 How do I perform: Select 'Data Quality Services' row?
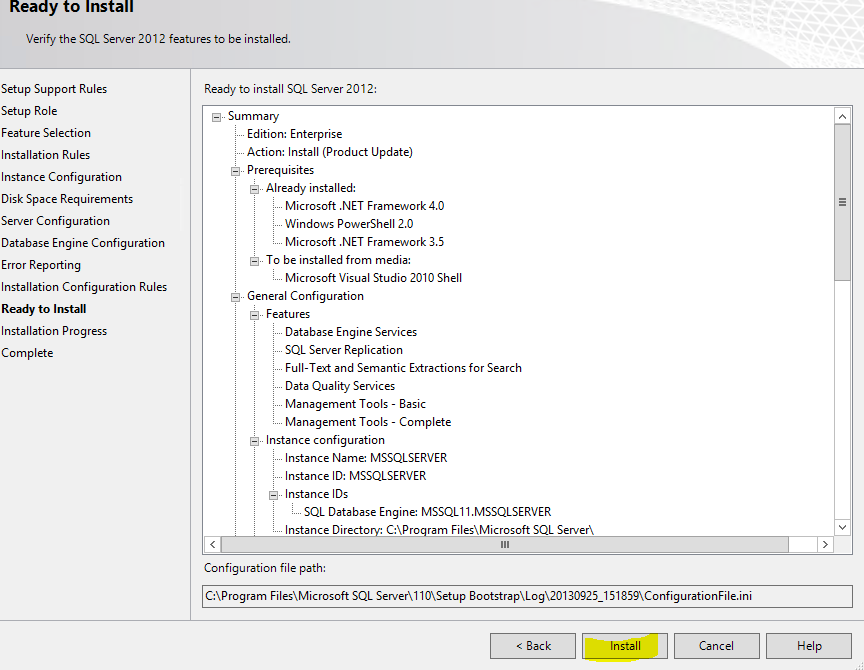tap(339, 386)
